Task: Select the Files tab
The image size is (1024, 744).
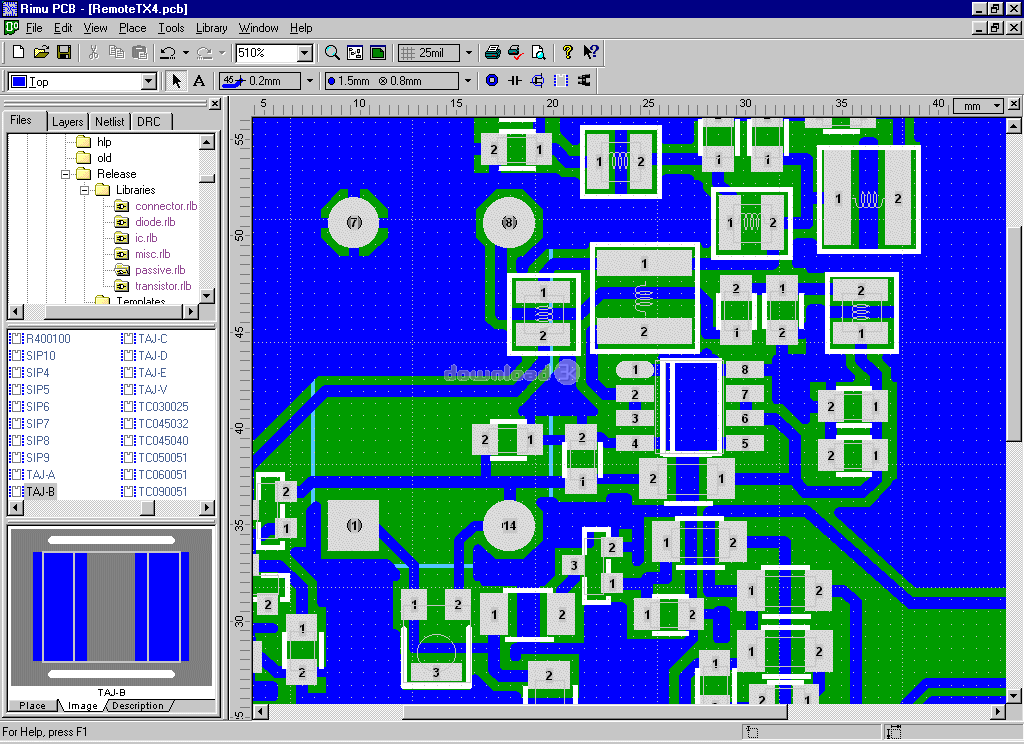Action: click(22, 120)
